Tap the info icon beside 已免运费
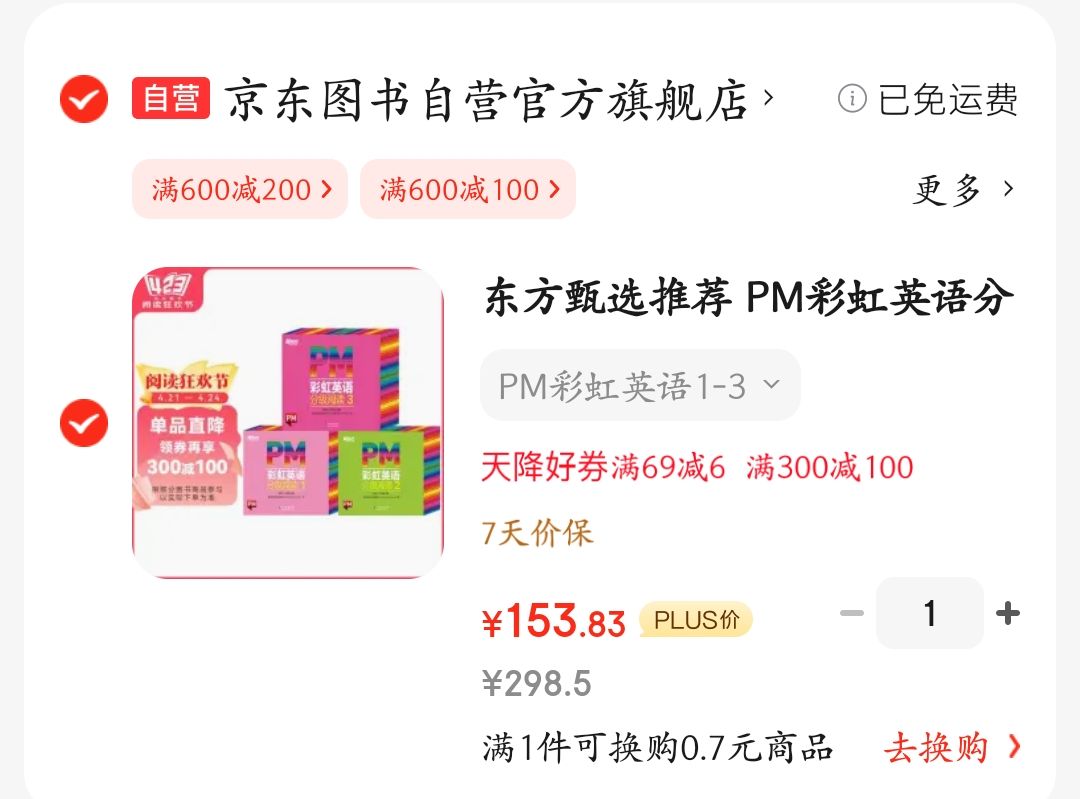The width and height of the screenshot is (1080, 799). click(x=852, y=98)
